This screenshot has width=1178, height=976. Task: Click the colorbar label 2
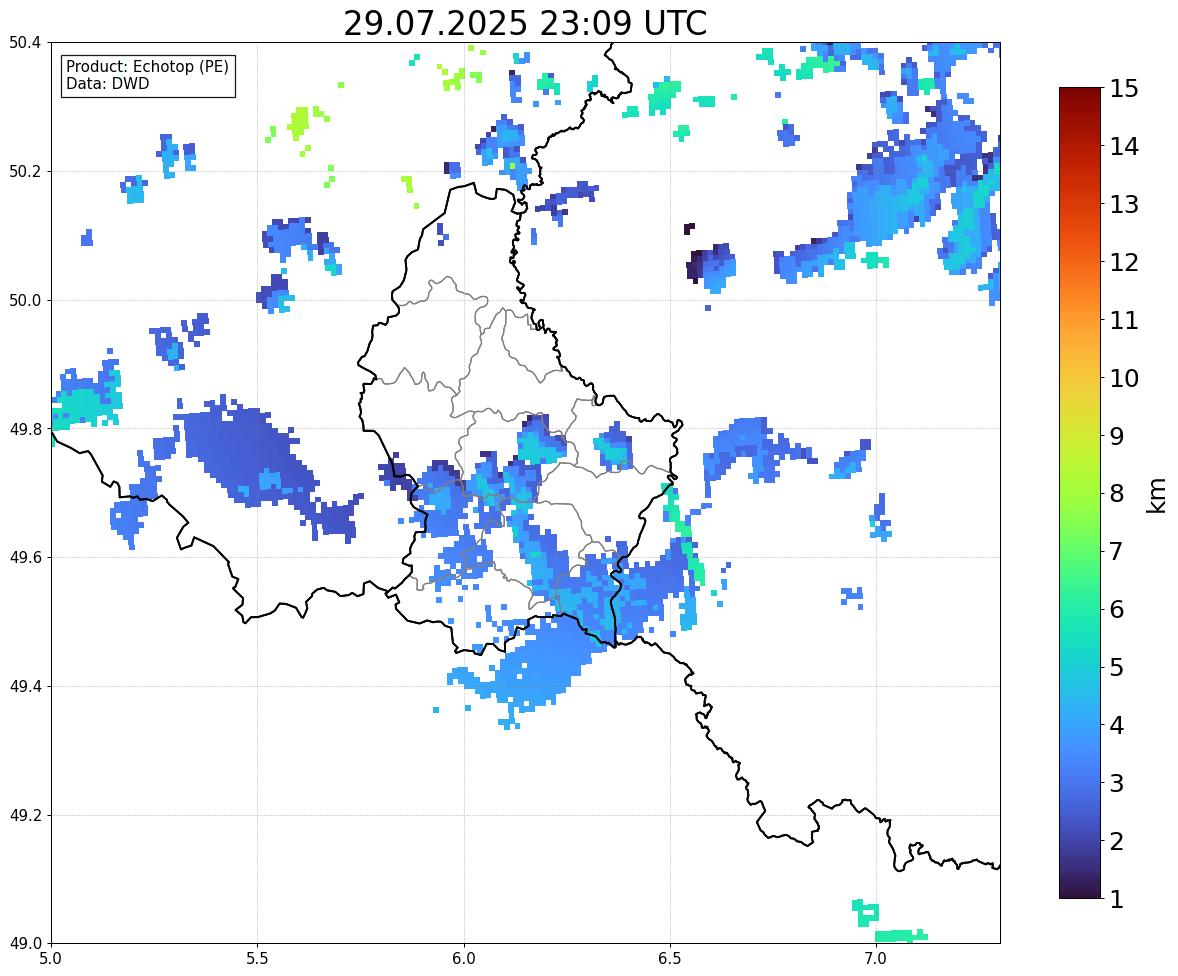click(1117, 841)
